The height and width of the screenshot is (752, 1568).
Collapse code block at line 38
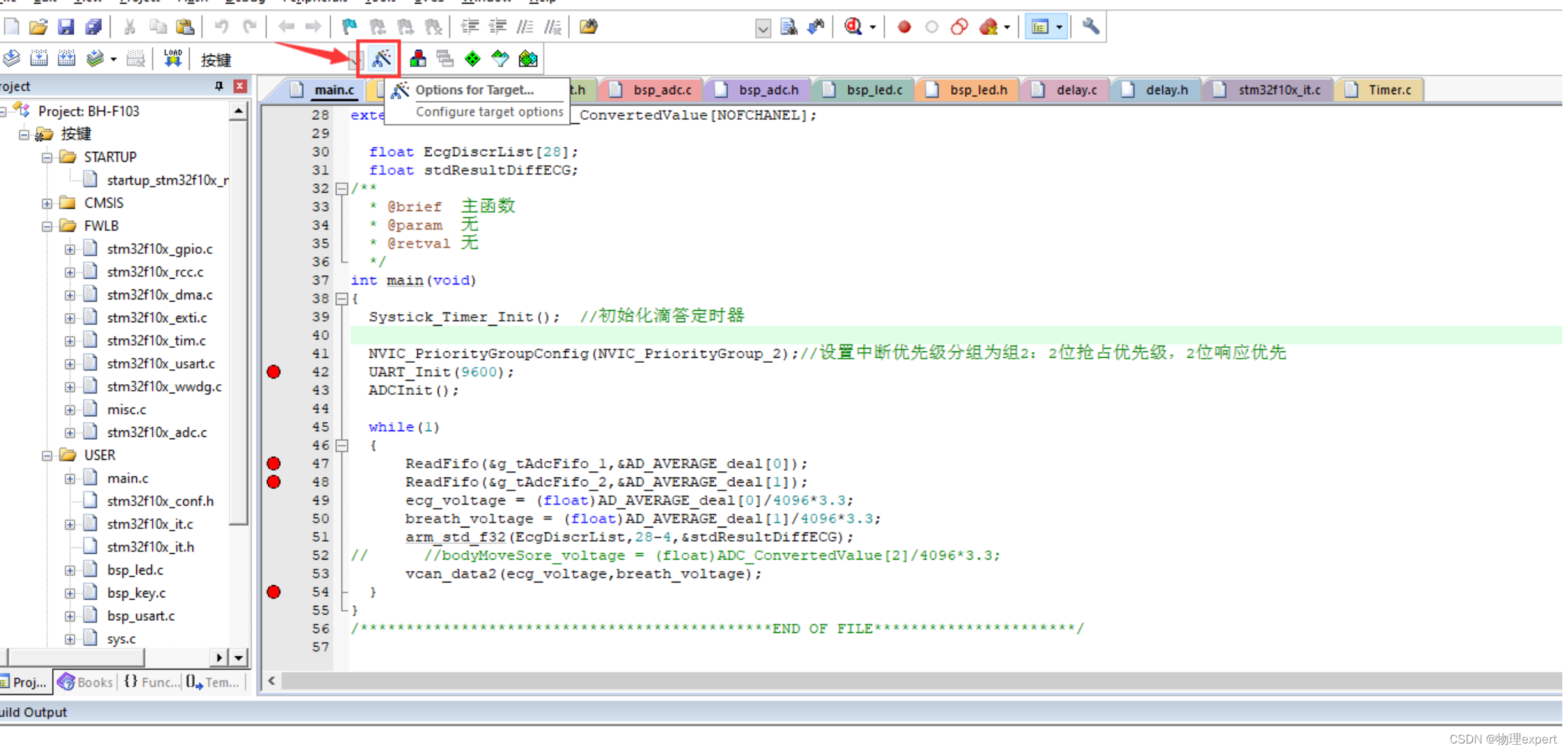tap(342, 299)
